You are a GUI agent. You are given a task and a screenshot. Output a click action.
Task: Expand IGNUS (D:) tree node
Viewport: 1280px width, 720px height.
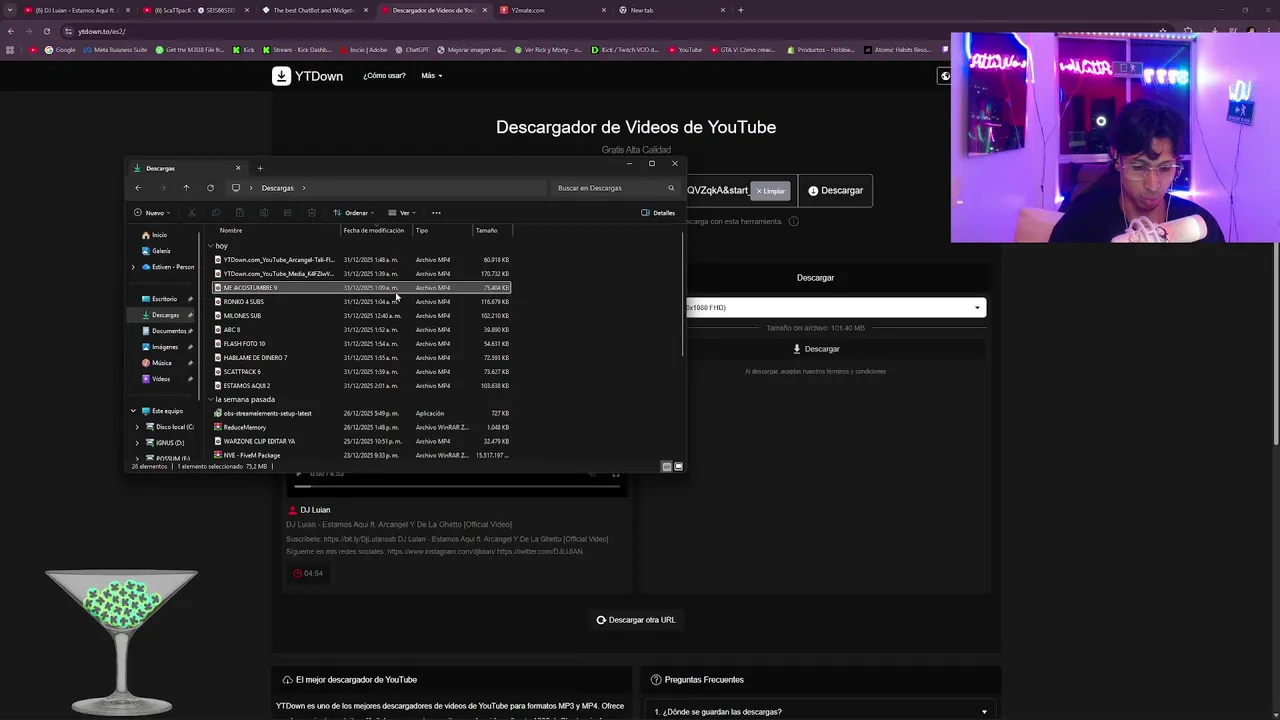pyautogui.click(x=138, y=443)
